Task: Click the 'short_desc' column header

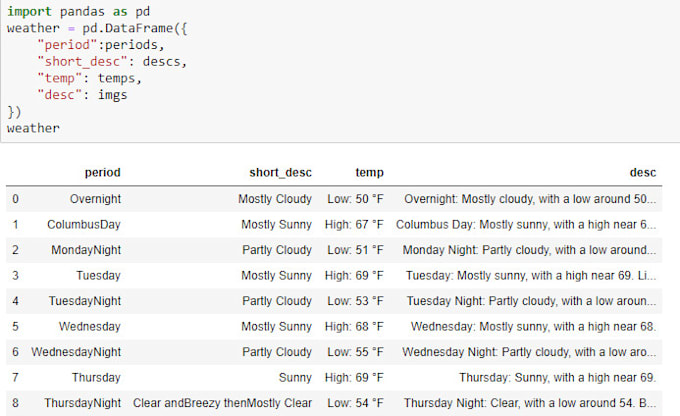Action: tap(280, 173)
